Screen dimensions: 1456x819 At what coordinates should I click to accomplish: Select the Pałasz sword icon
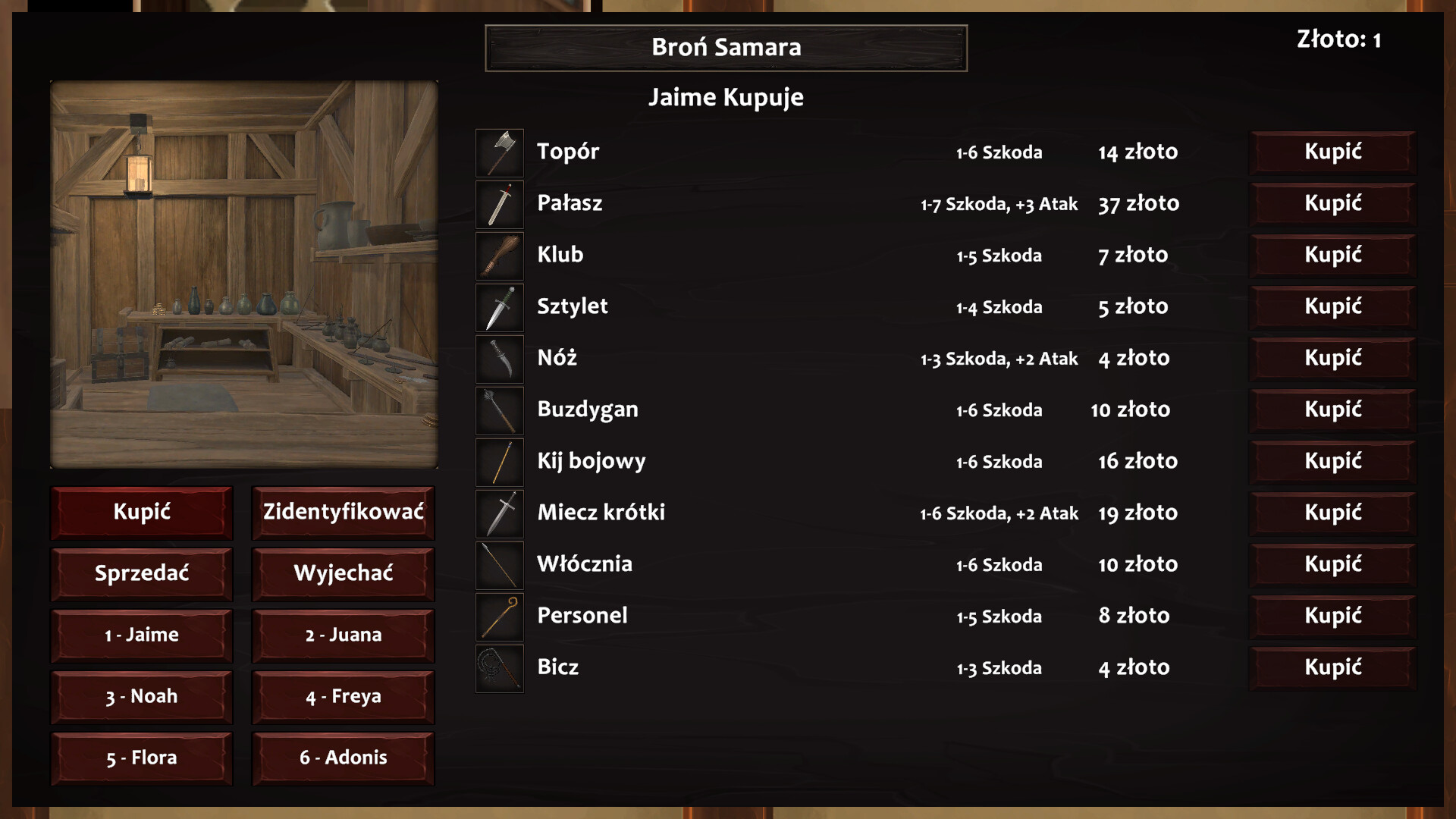coord(500,204)
